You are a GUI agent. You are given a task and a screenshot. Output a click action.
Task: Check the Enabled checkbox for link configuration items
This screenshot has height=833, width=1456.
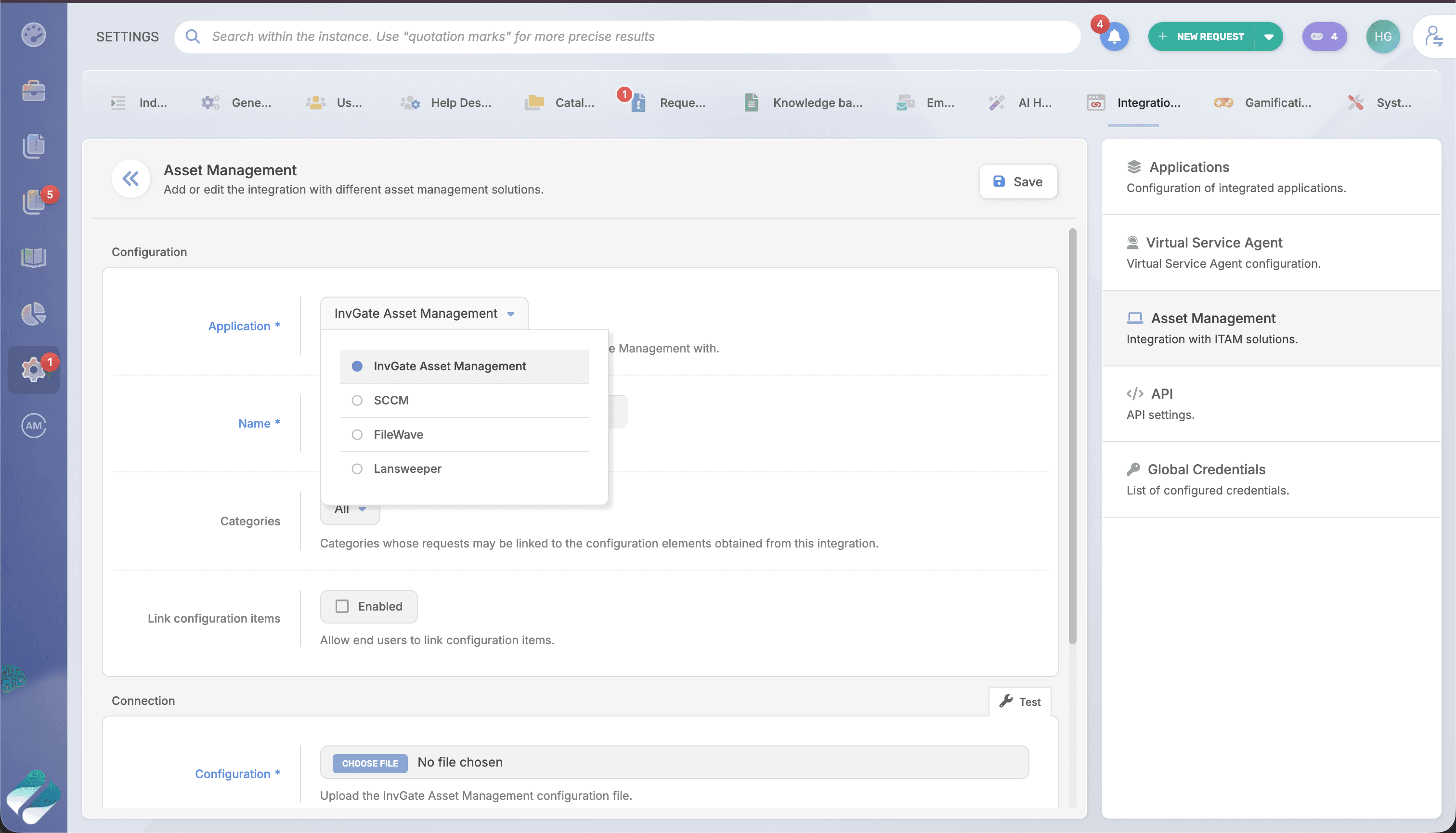342,606
